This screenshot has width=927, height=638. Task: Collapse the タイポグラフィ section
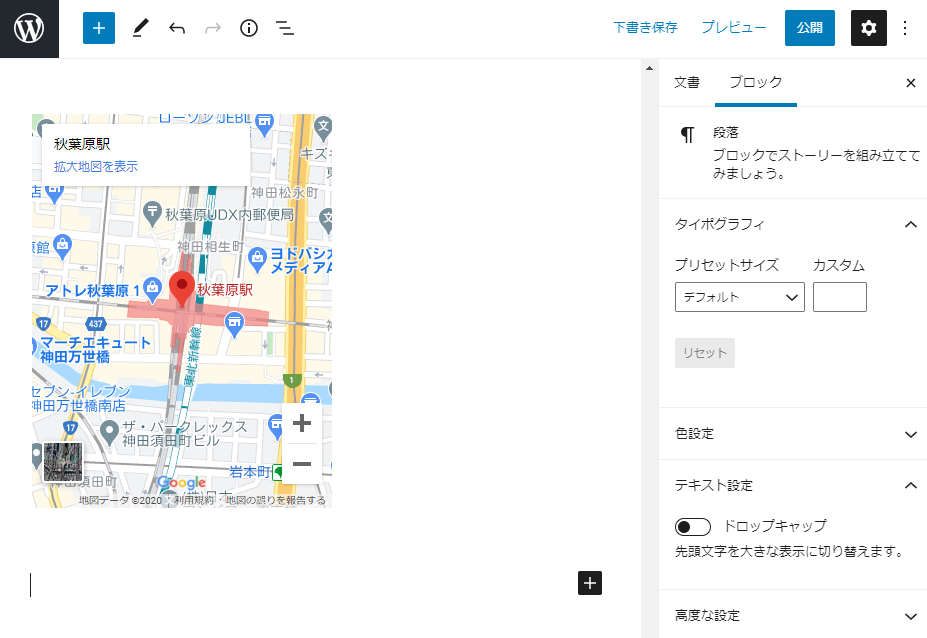(793, 224)
